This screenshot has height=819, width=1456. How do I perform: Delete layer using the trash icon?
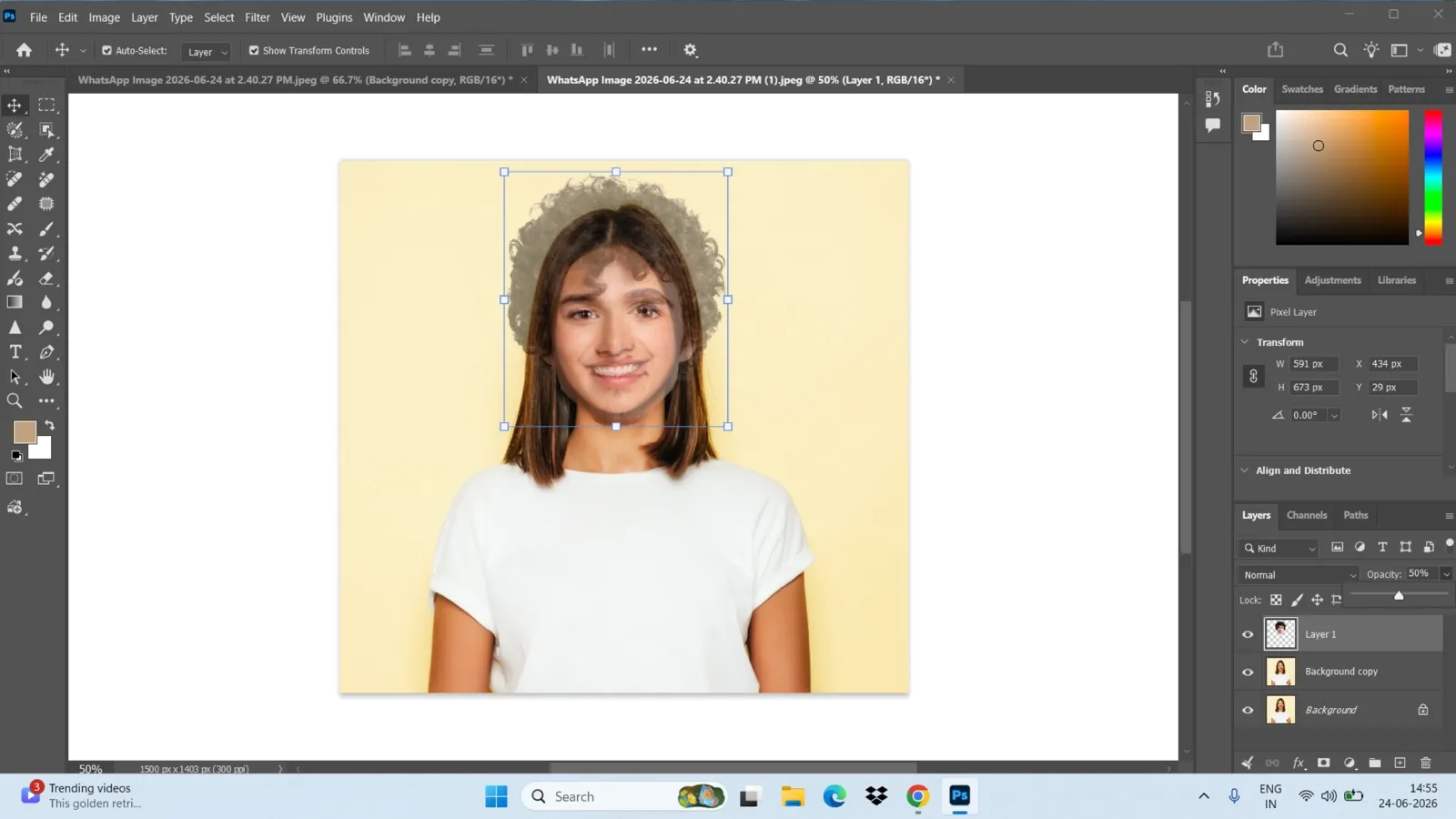coord(1426,763)
